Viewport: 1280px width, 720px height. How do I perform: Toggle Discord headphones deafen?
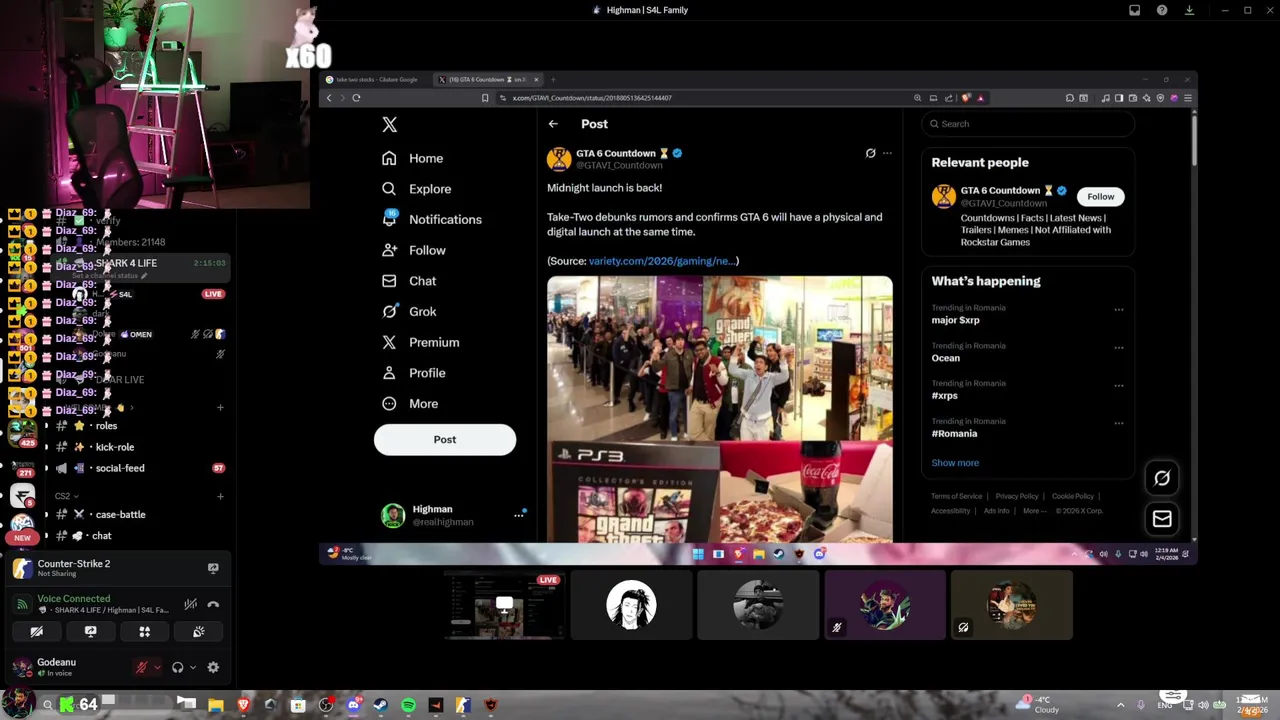177,668
